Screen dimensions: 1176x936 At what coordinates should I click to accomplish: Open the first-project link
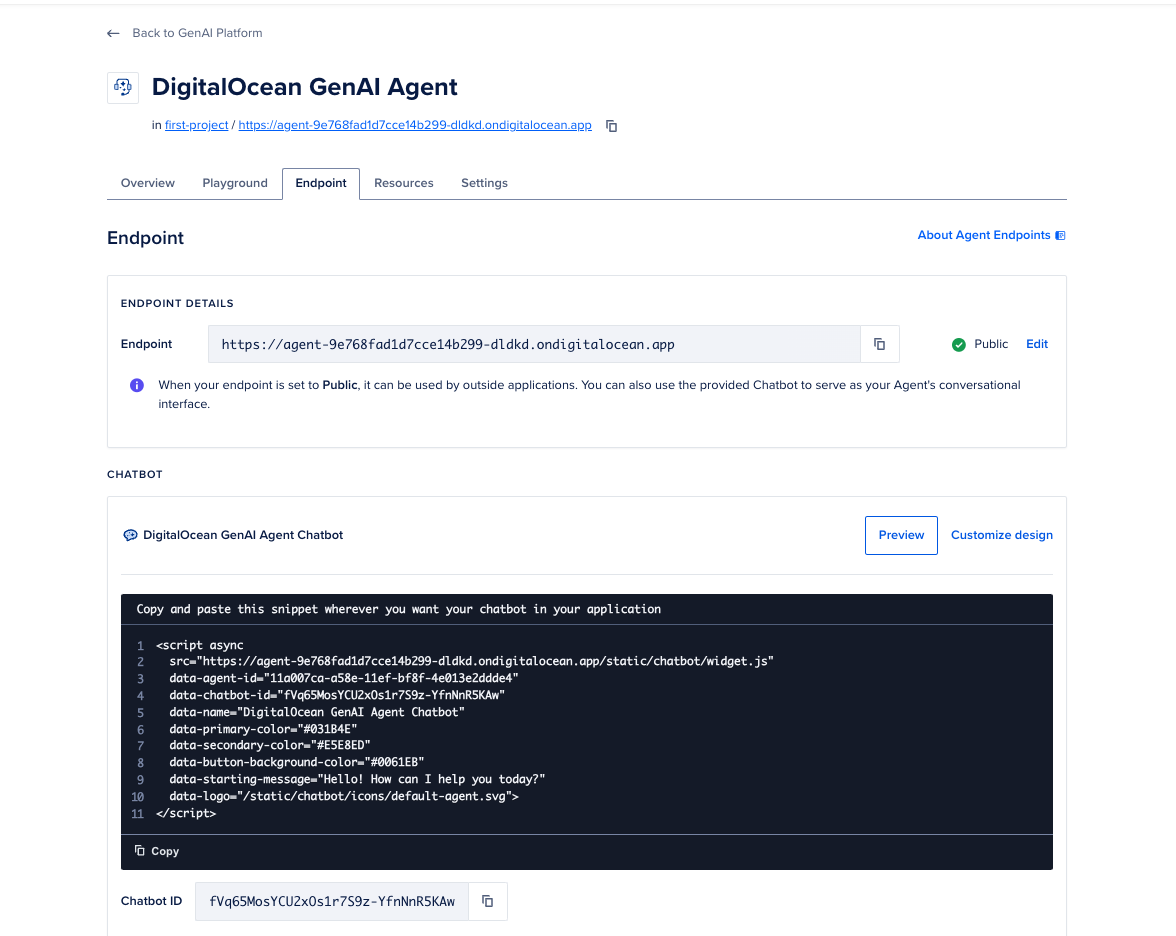pyautogui.click(x=197, y=126)
